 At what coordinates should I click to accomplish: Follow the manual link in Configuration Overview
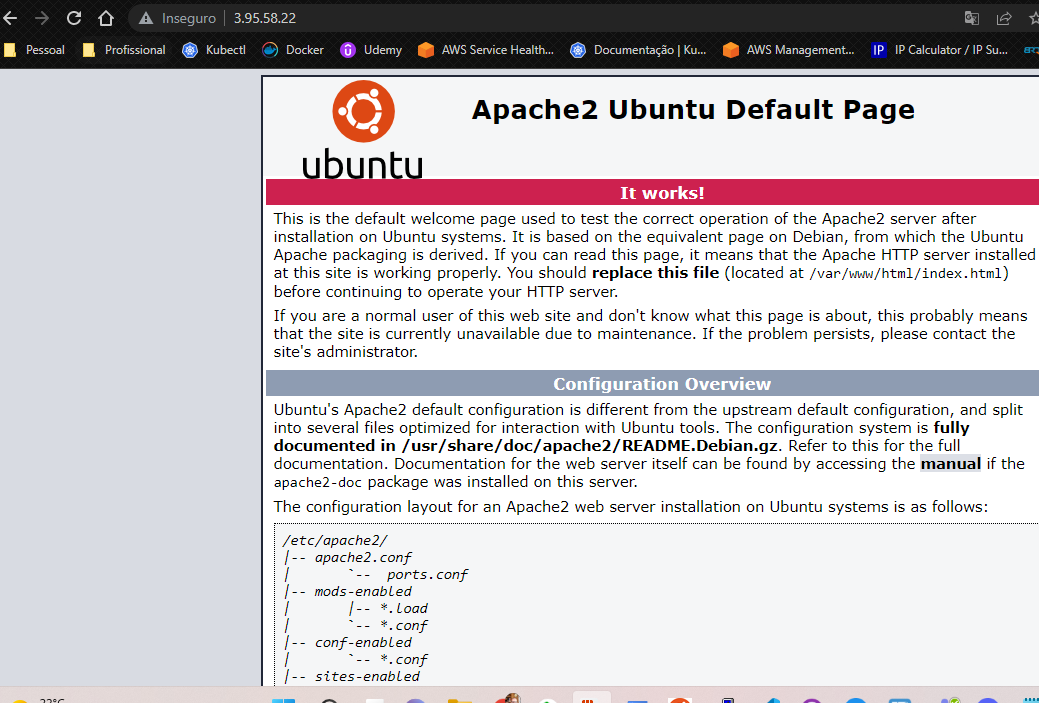950,463
